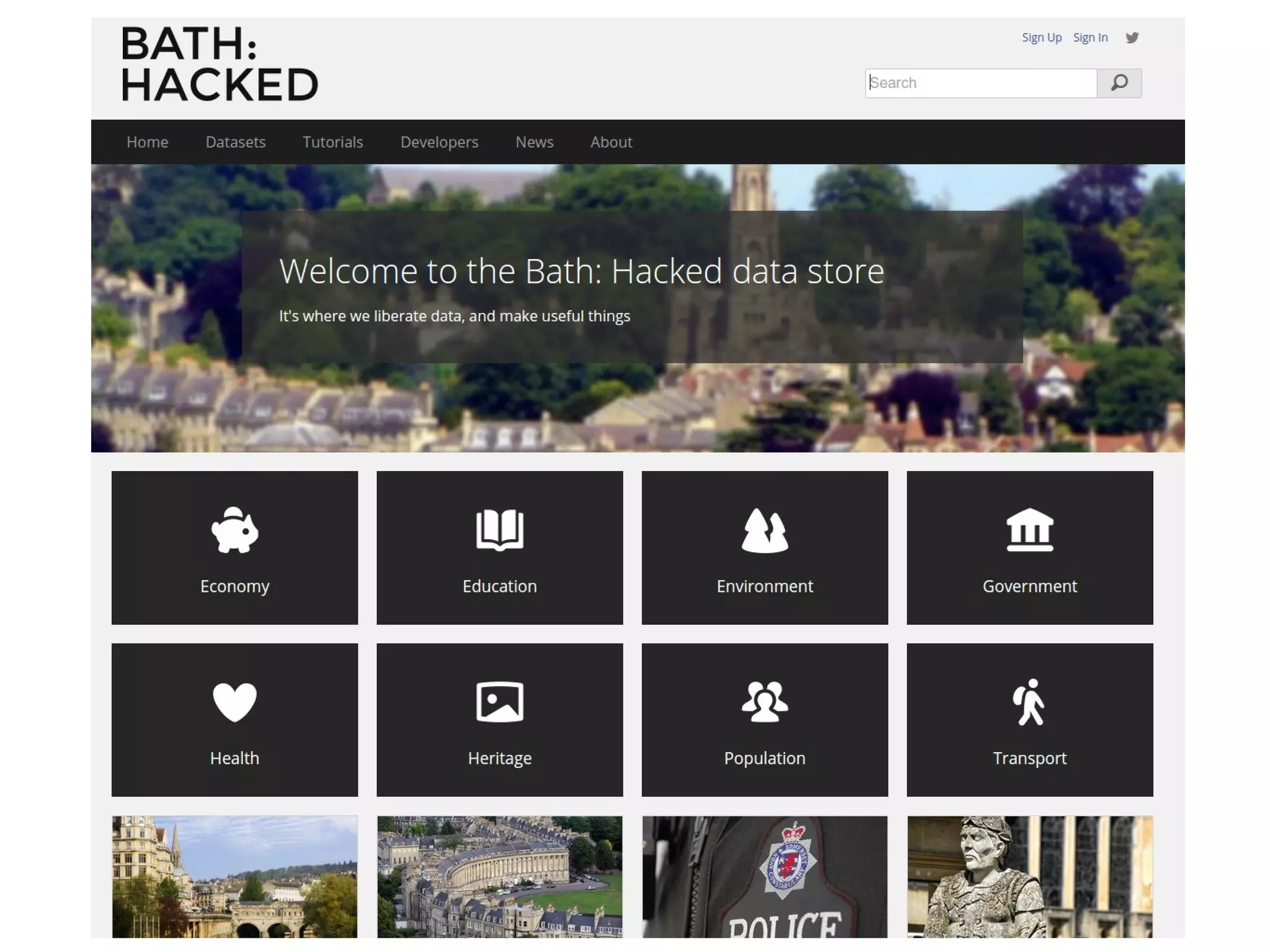Open the Education book icon
This screenshot has width=1270, height=952.
click(499, 530)
